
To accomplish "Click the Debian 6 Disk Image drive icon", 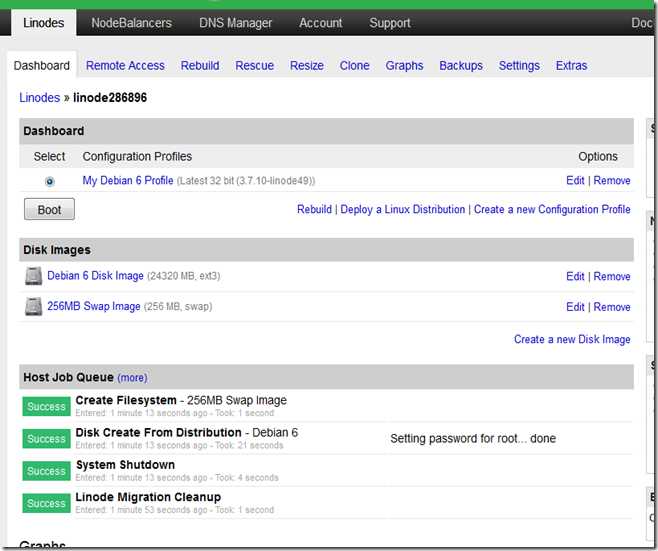I will 33,276.
